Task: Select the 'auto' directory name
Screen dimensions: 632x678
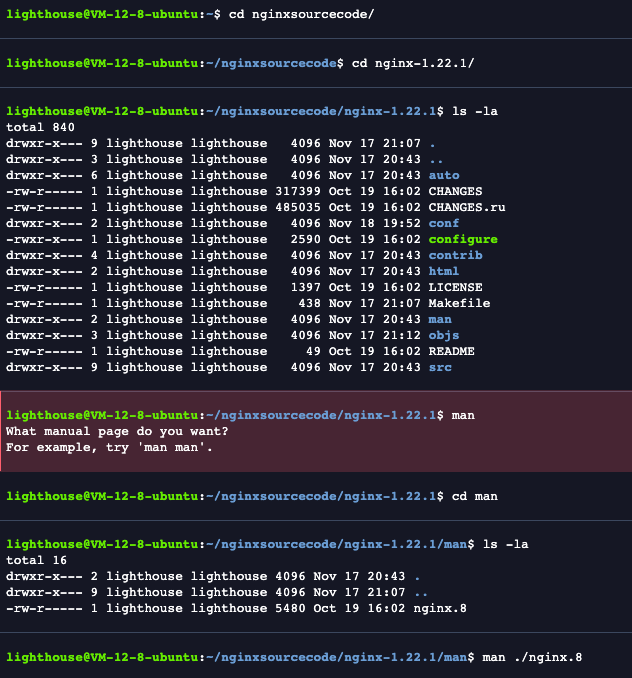Action: 444,175
